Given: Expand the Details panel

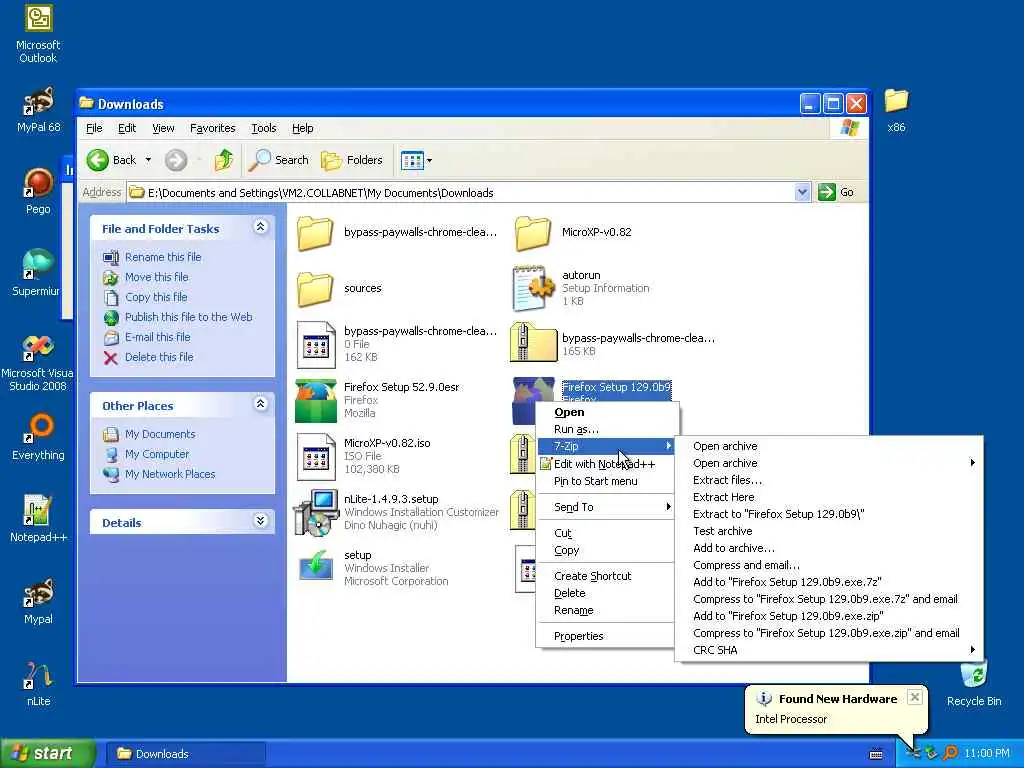Looking at the screenshot, I should pos(260,521).
